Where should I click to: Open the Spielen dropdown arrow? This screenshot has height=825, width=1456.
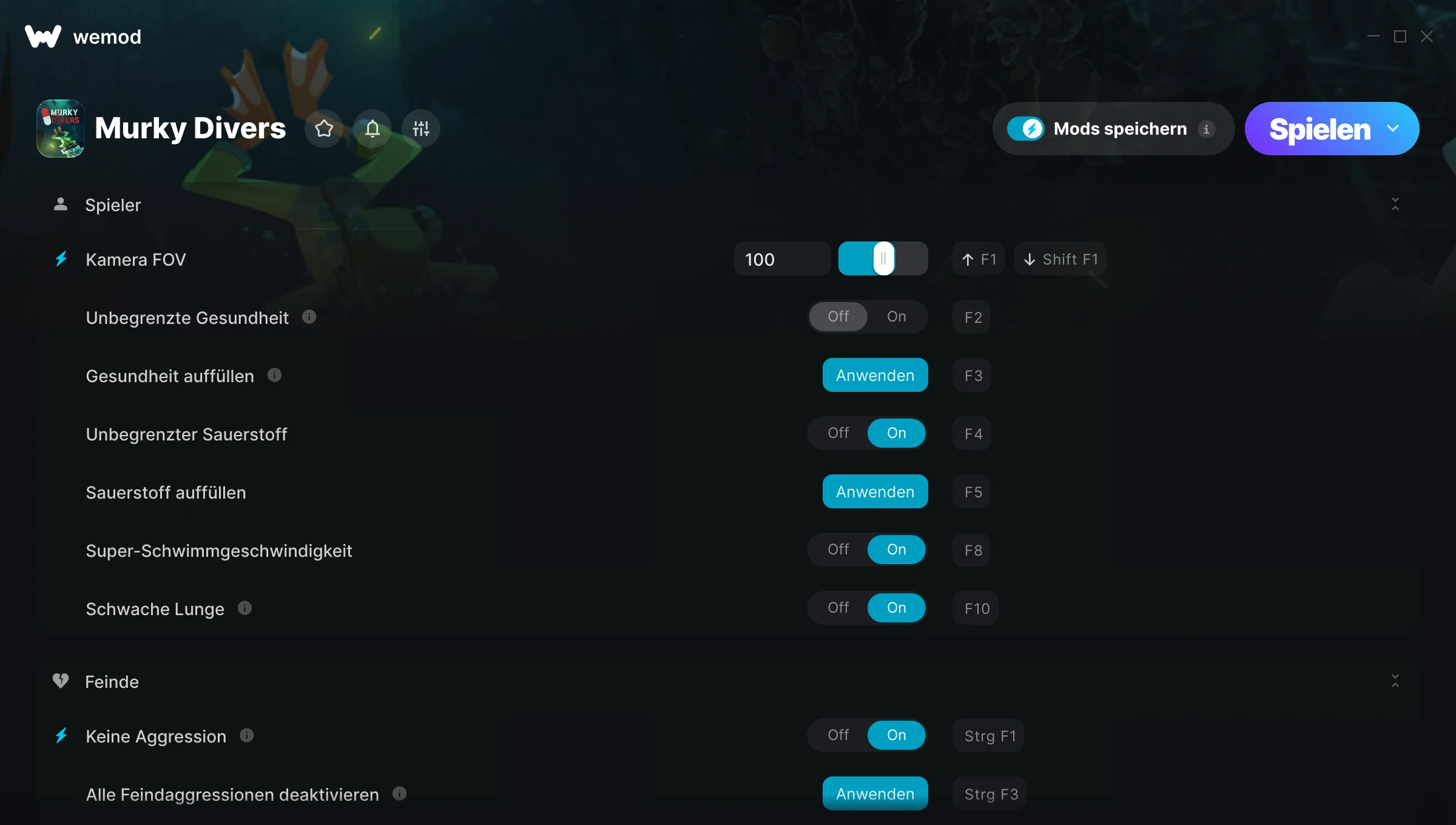tap(1394, 129)
